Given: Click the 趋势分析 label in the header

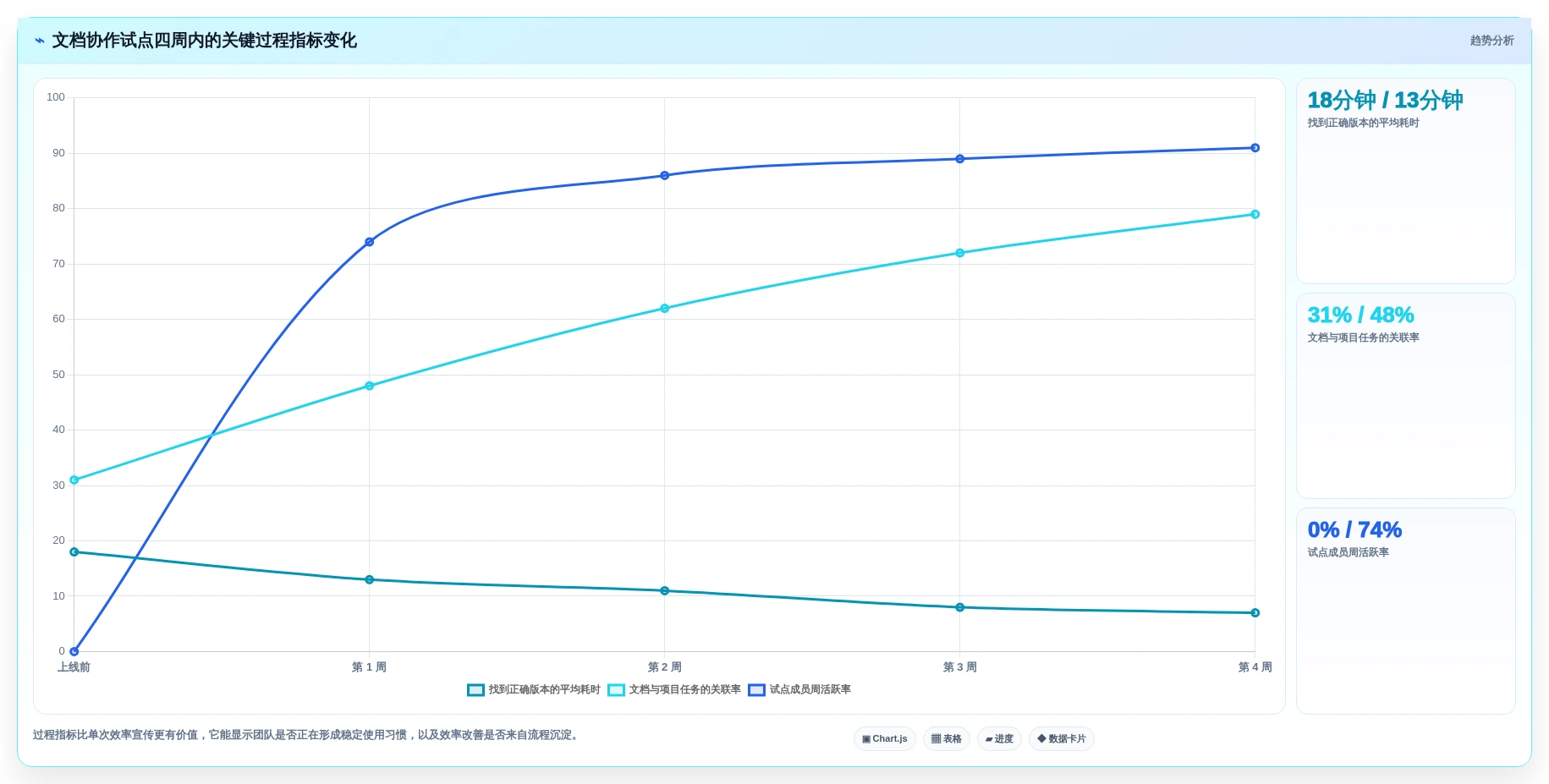Looking at the screenshot, I should pos(1491,41).
